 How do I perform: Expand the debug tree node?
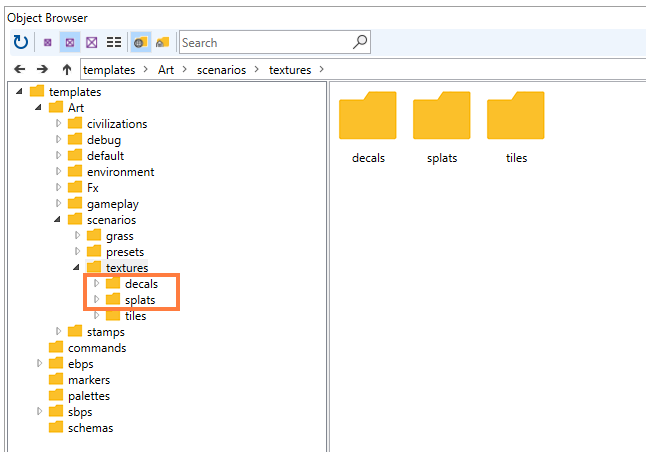point(58,139)
